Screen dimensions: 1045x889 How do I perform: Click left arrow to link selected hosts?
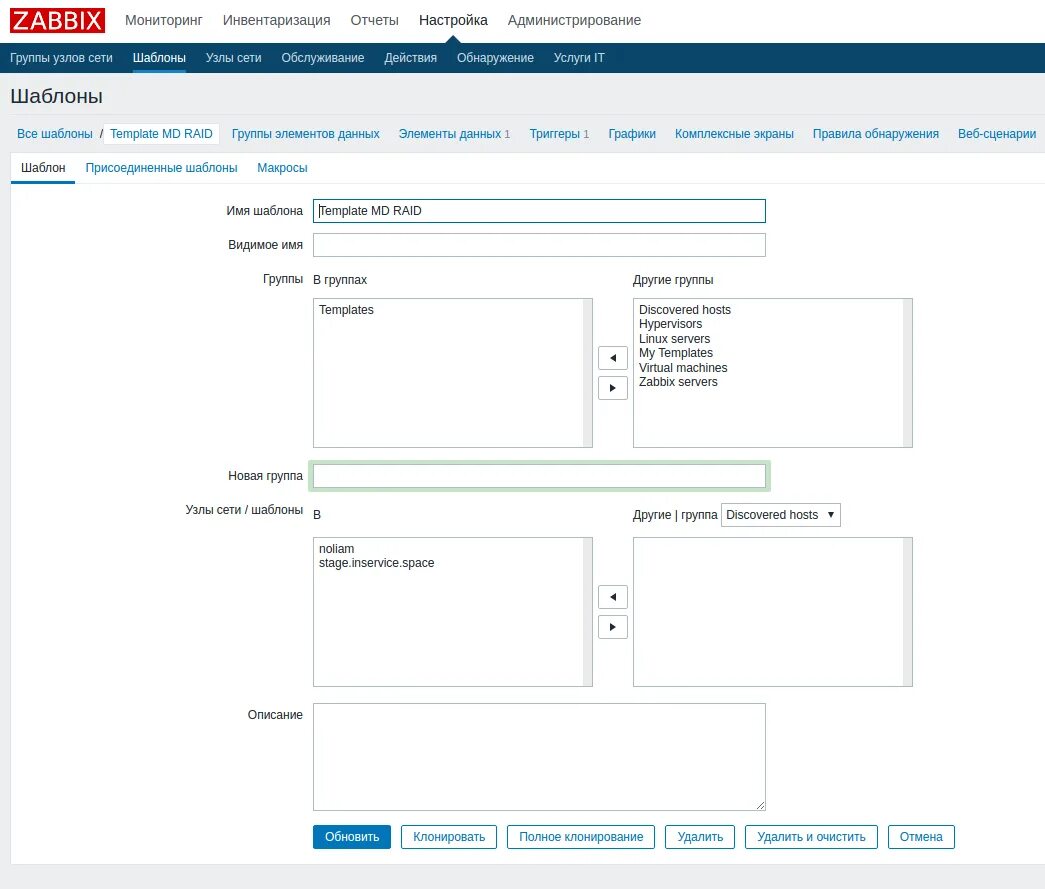tap(612, 596)
